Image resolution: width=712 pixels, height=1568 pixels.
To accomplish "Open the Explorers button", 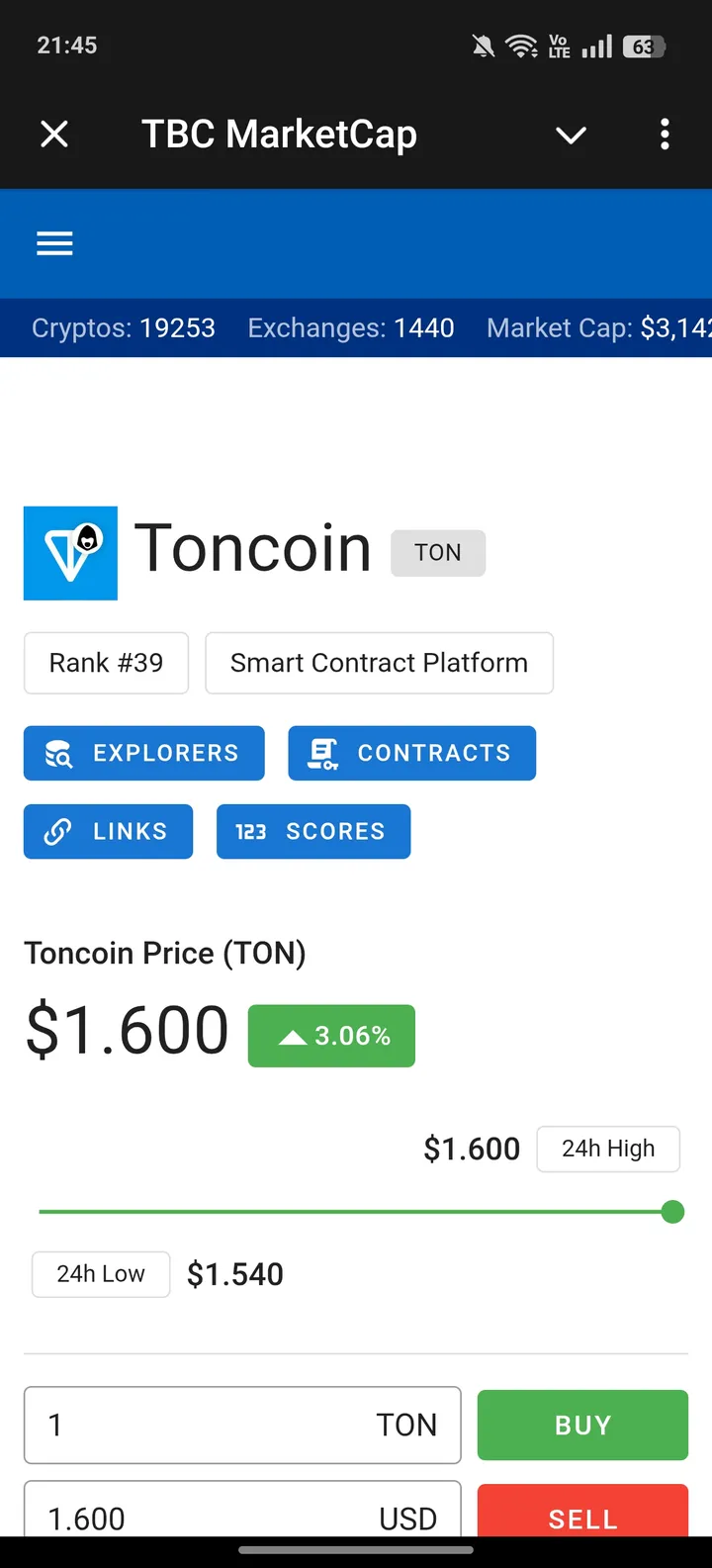I will (x=144, y=753).
